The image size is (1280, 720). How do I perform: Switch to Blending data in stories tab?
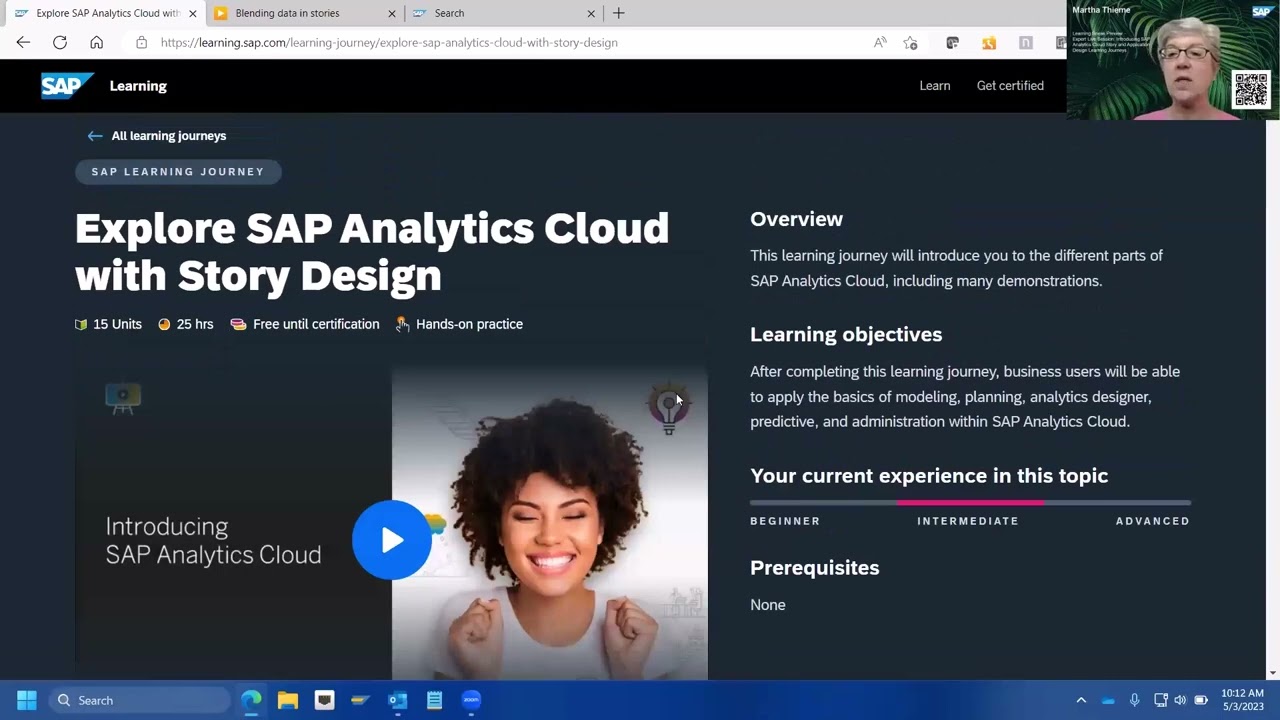click(287, 13)
